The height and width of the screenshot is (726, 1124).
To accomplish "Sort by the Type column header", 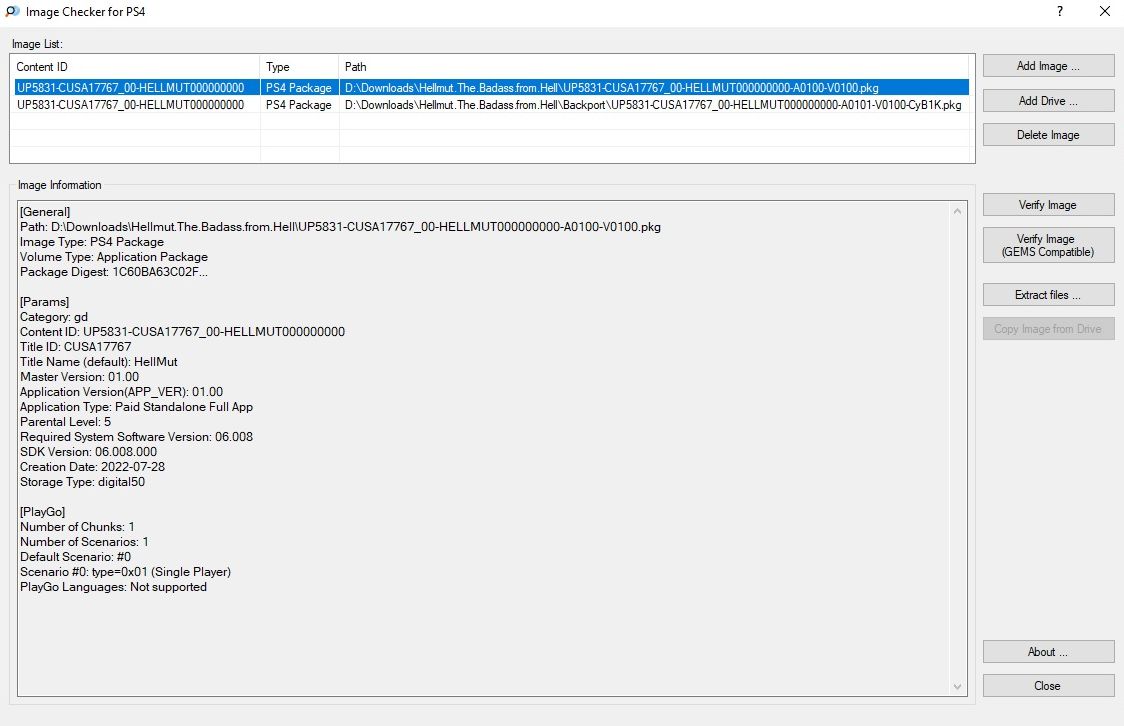I will (299, 67).
